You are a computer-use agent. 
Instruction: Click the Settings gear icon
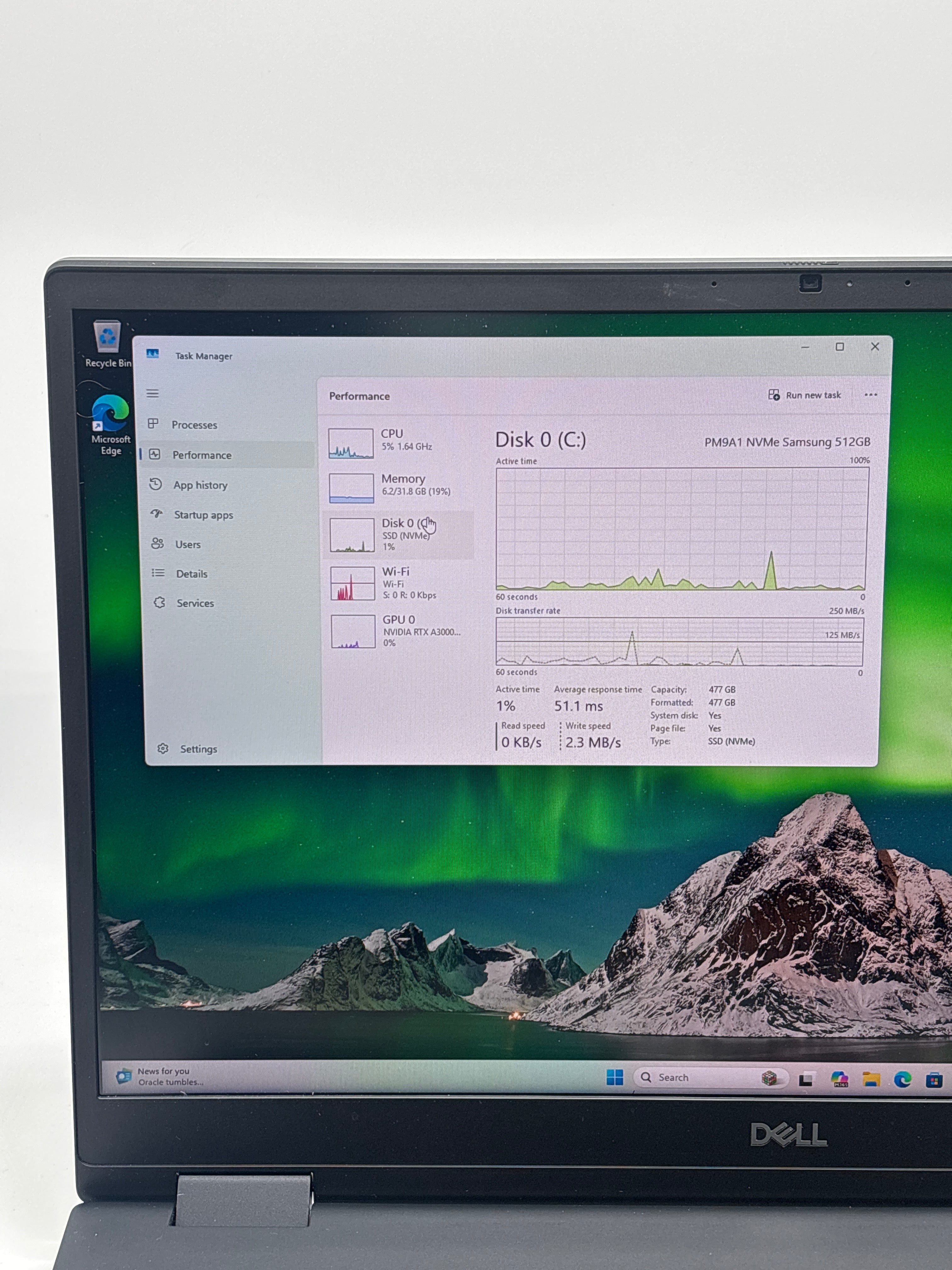coord(163,749)
